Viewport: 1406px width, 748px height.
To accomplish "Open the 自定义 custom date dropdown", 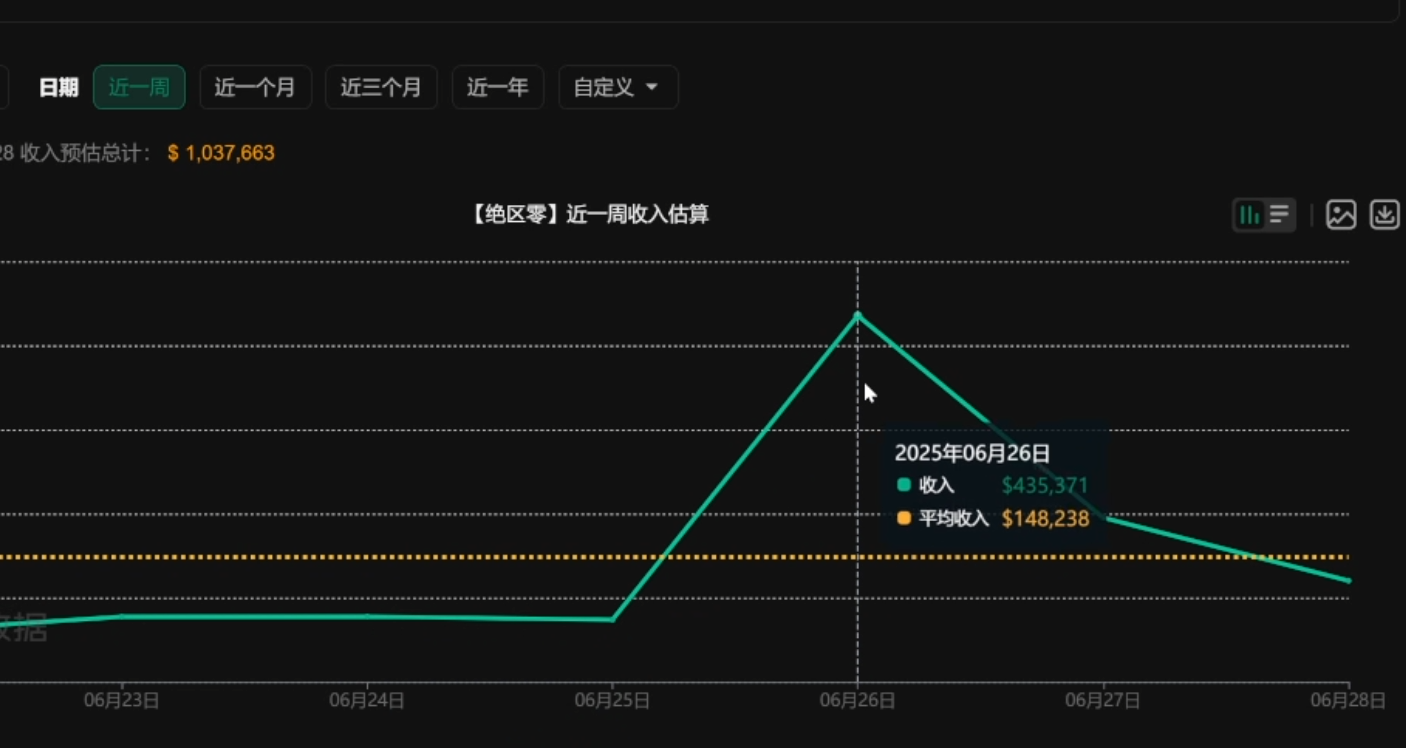I will click(x=618, y=87).
